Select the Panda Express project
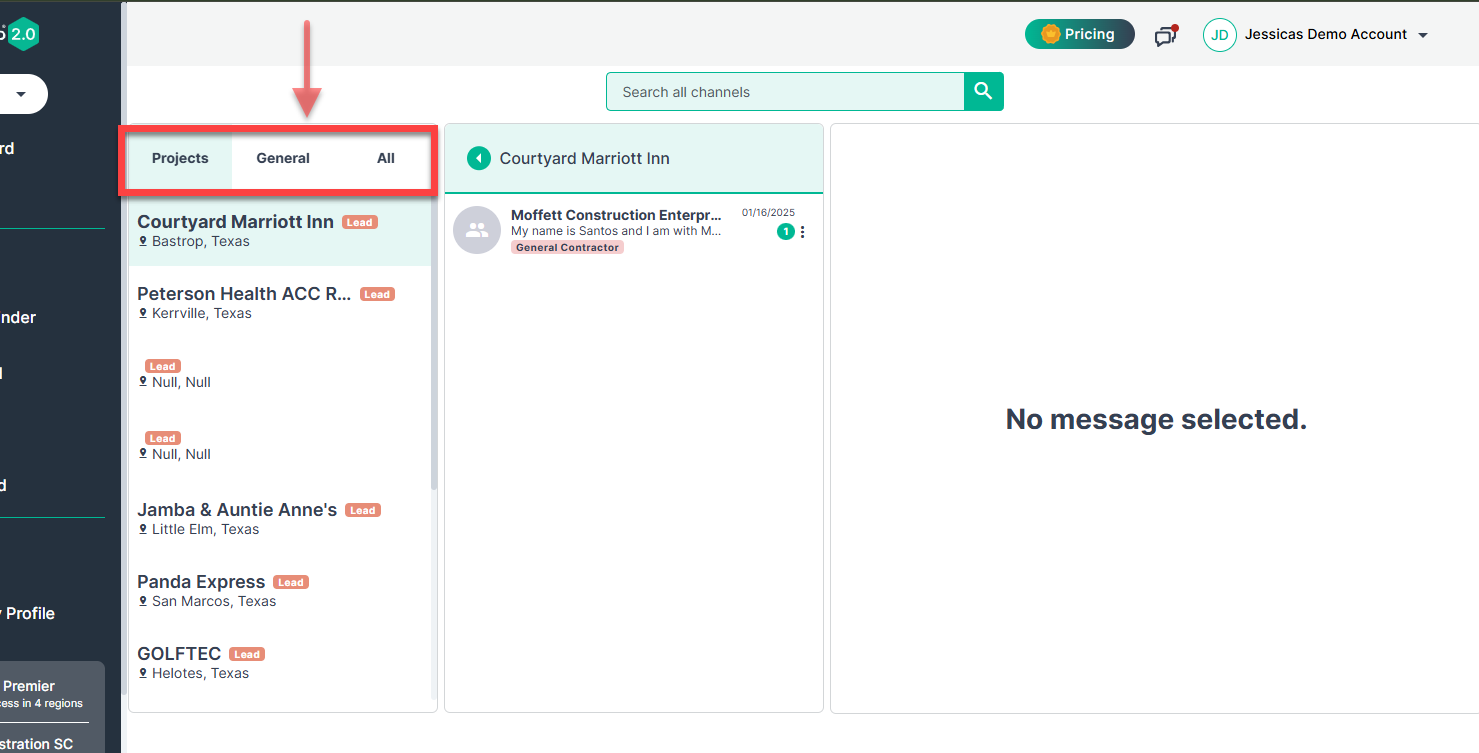 tap(201, 590)
